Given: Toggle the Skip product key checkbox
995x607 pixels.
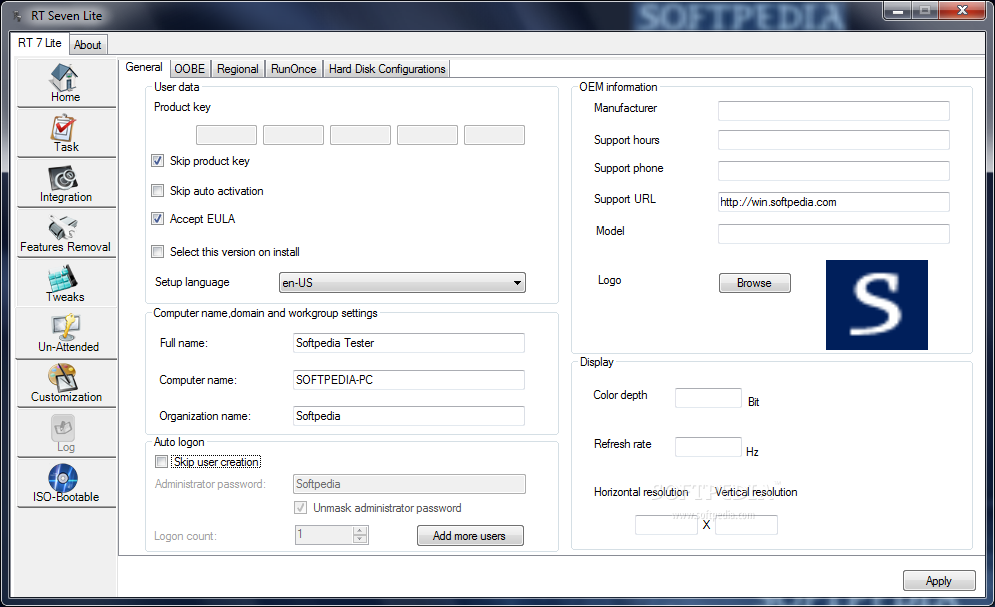Looking at the screenshot, I should tap(157, 161).
